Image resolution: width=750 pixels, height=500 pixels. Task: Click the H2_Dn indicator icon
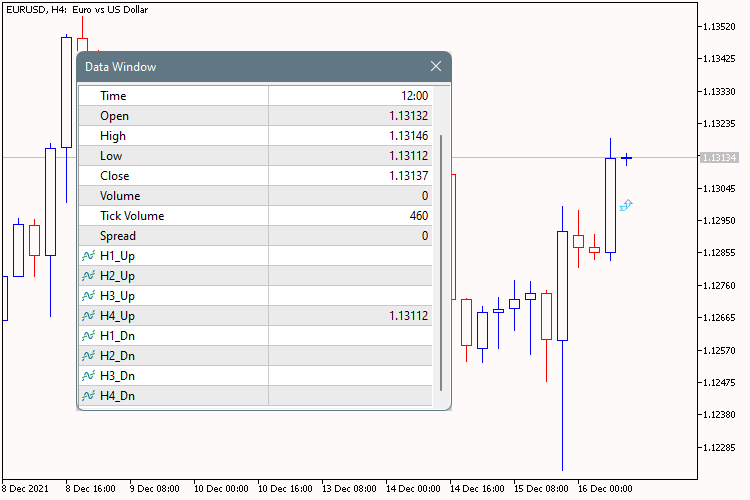click(88, 356)
